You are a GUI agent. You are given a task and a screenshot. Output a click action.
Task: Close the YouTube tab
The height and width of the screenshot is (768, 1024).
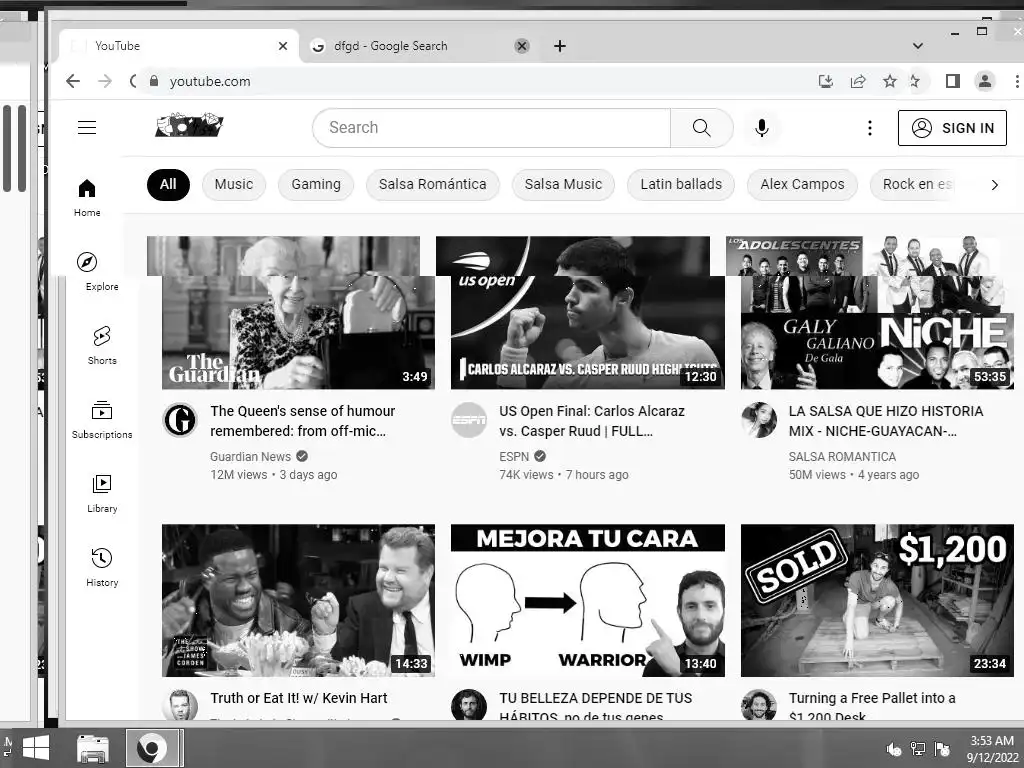pyautogui.click(x=283, y=46)
